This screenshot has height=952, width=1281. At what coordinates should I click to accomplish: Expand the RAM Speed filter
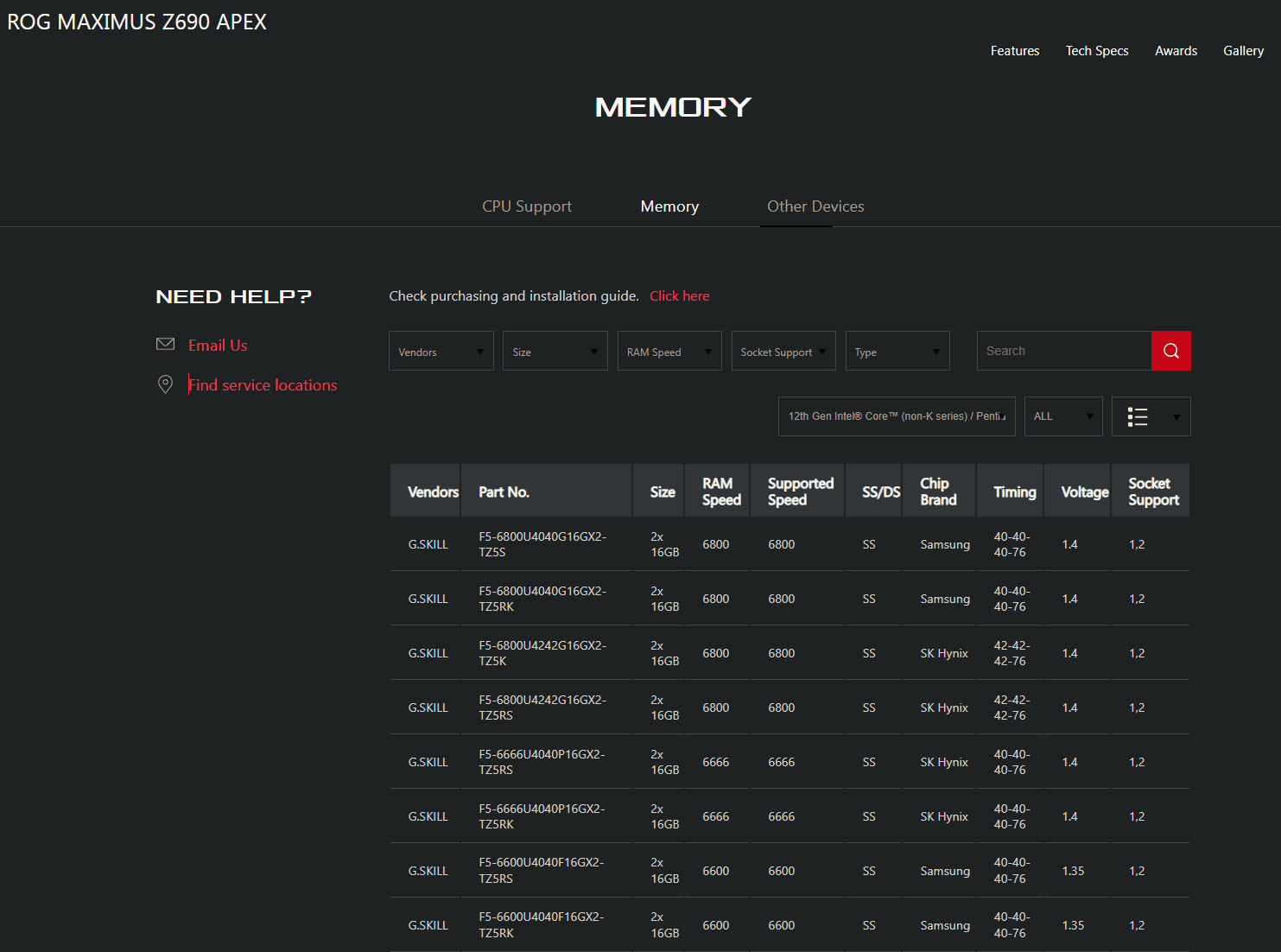669,351
